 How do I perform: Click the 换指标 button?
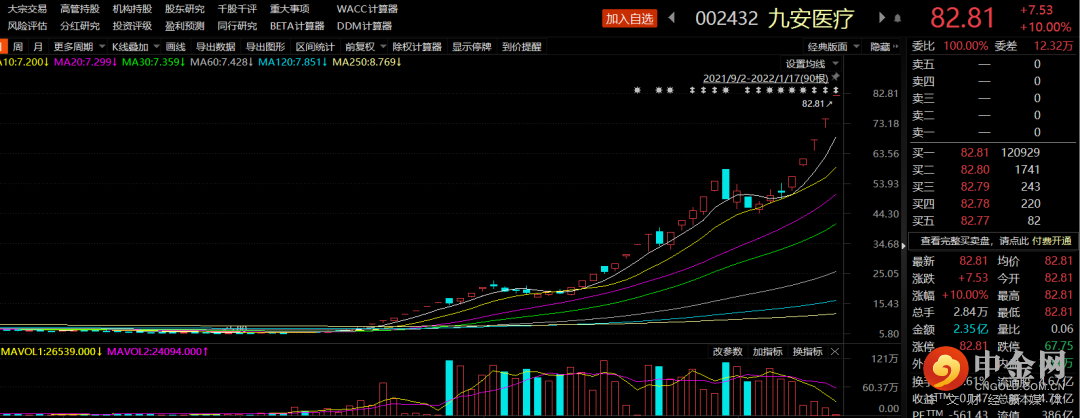pos(806,352)
